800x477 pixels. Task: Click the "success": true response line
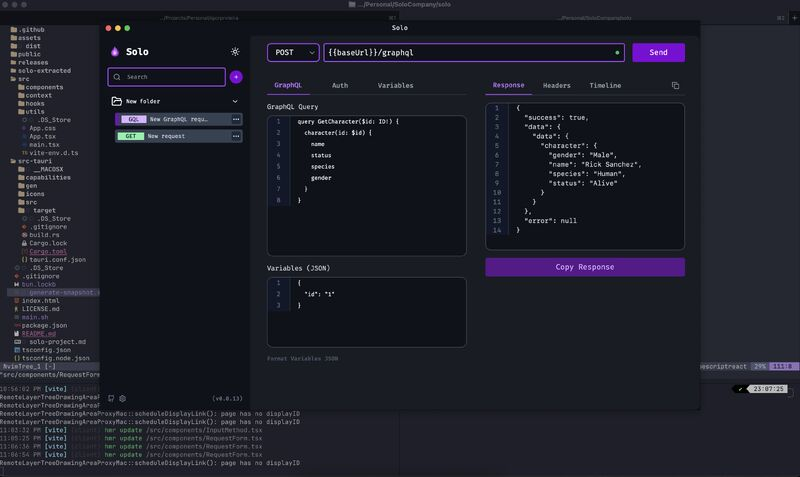pyautogui.click(x=556, y=118)
